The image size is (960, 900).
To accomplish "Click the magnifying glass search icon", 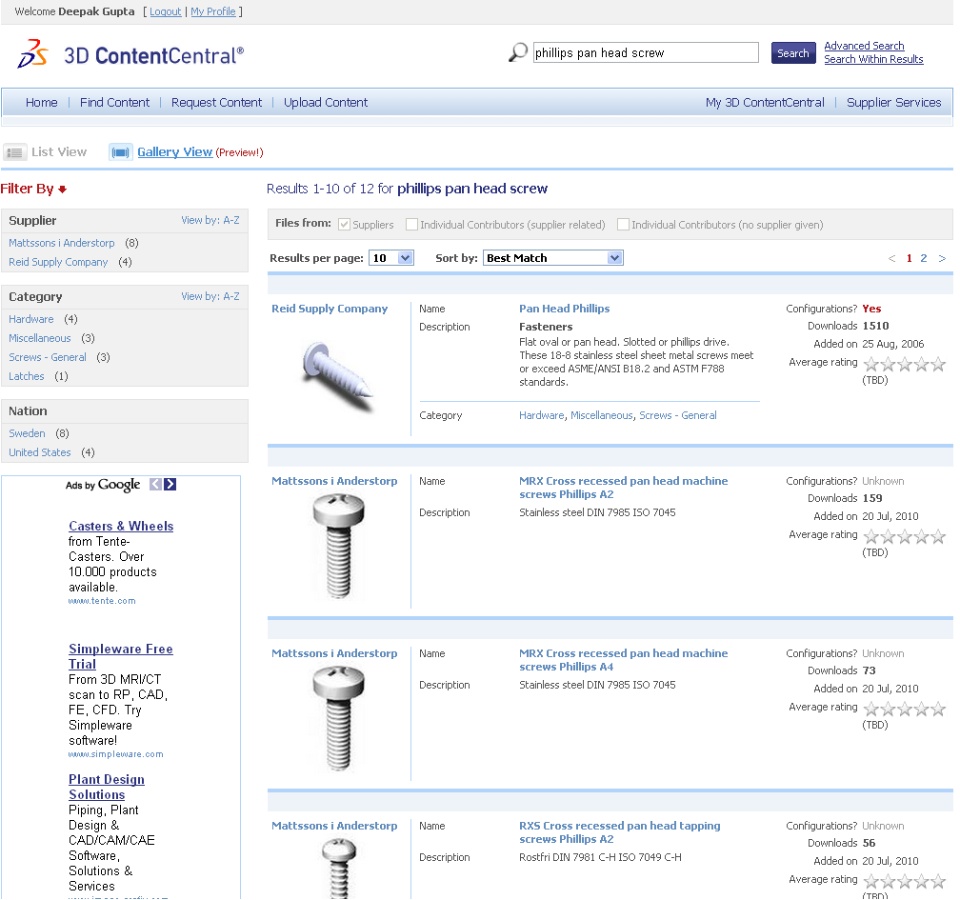I will [518, 52].
